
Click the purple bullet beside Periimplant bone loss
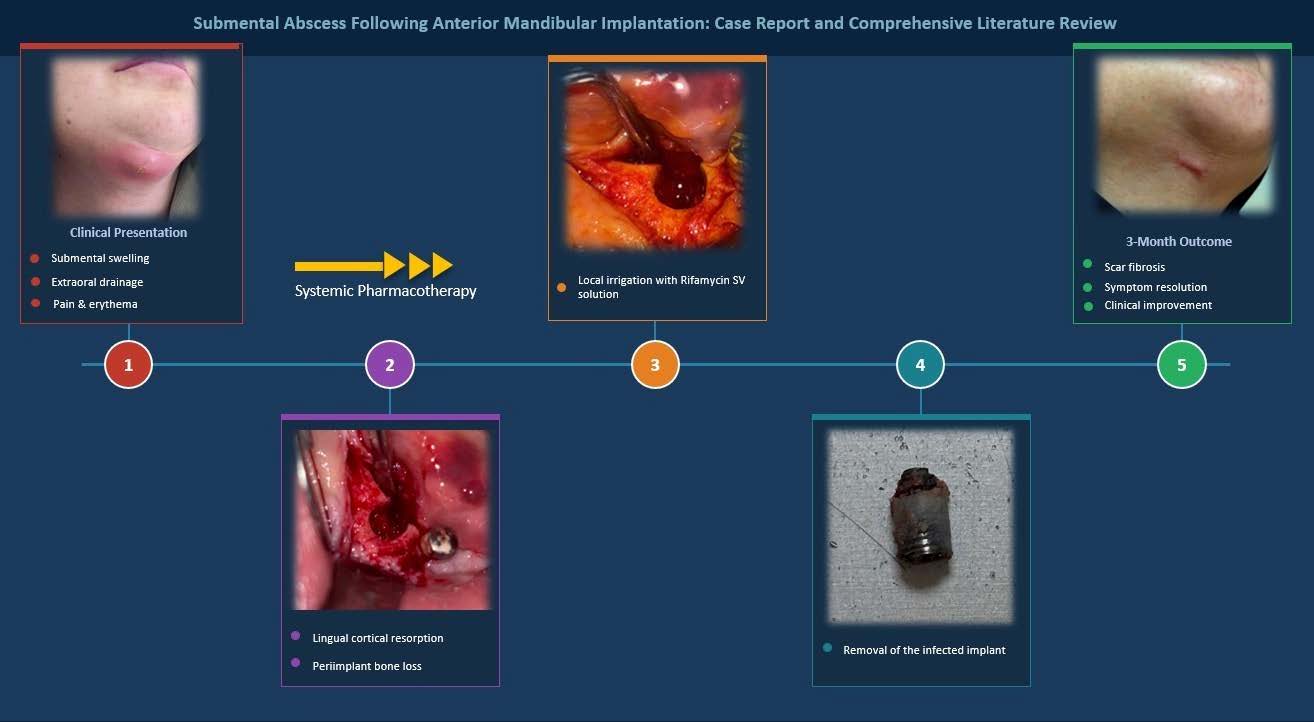pyautogui.click(x=295, y=663)
